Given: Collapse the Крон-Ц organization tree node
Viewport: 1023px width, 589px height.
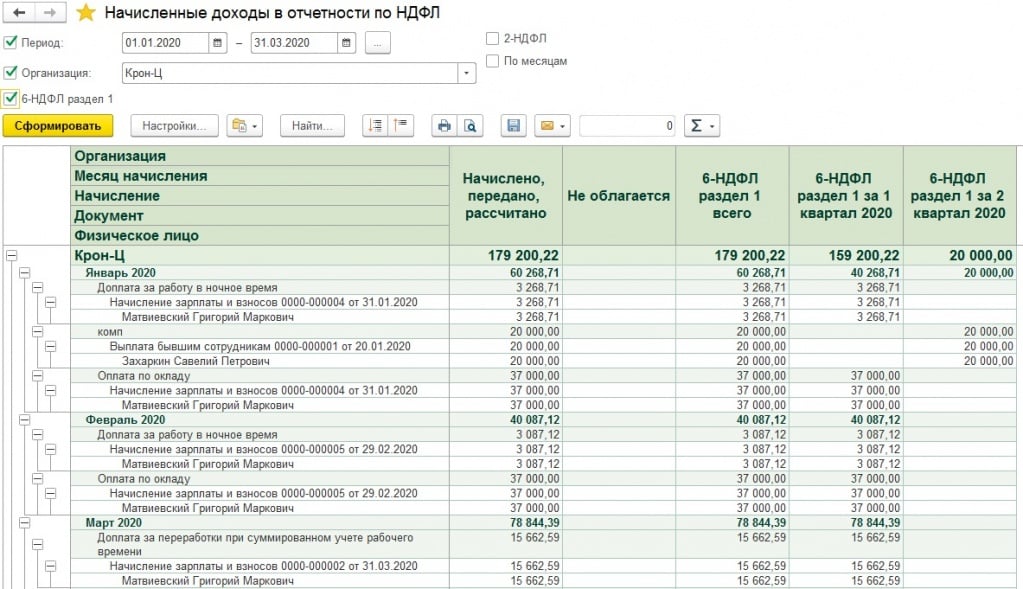Looking at the screenshot, I should (11, 256).
